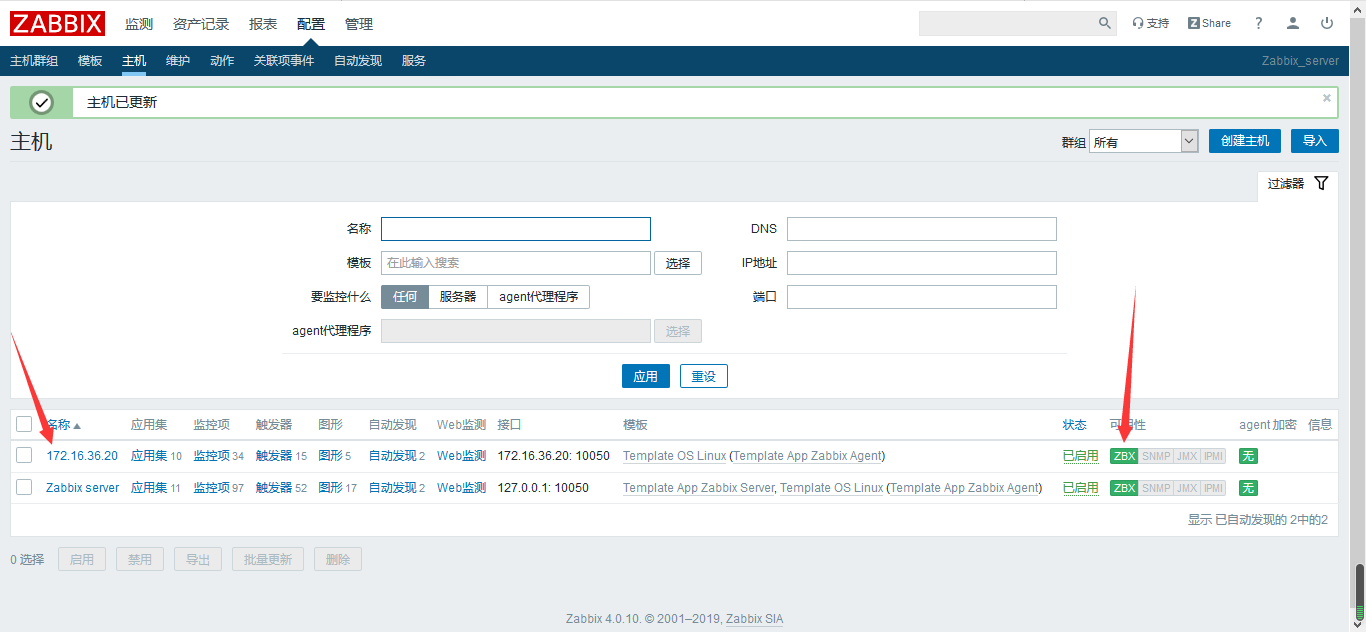This screenshot has width=1366, height=632.
Task: Click the Zabbix logo
Action: 57,23
